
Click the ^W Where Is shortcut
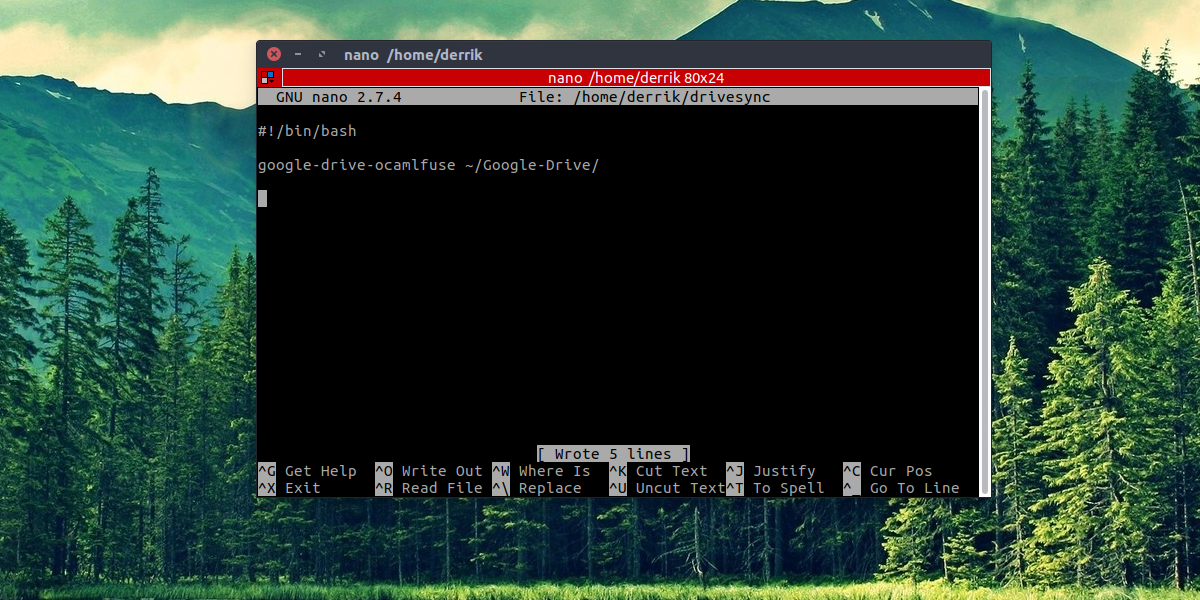[541, 471]
